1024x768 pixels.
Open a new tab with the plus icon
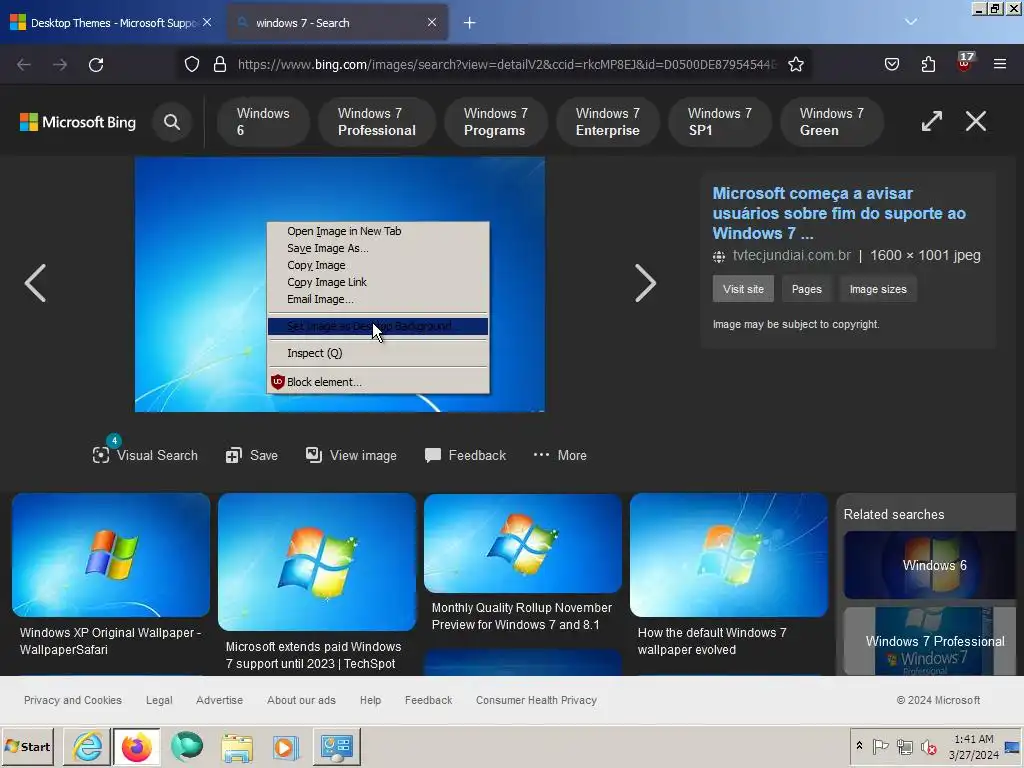pyautogui.click(x=470, y=23)
